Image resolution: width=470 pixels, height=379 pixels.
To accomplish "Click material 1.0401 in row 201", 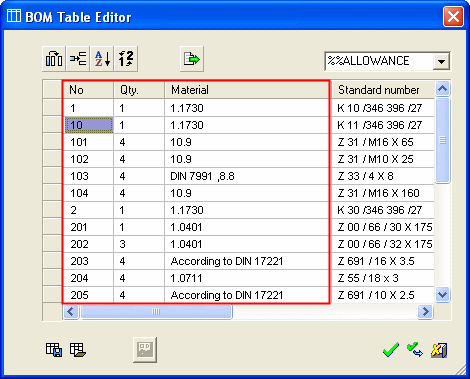I will point(247,227).
